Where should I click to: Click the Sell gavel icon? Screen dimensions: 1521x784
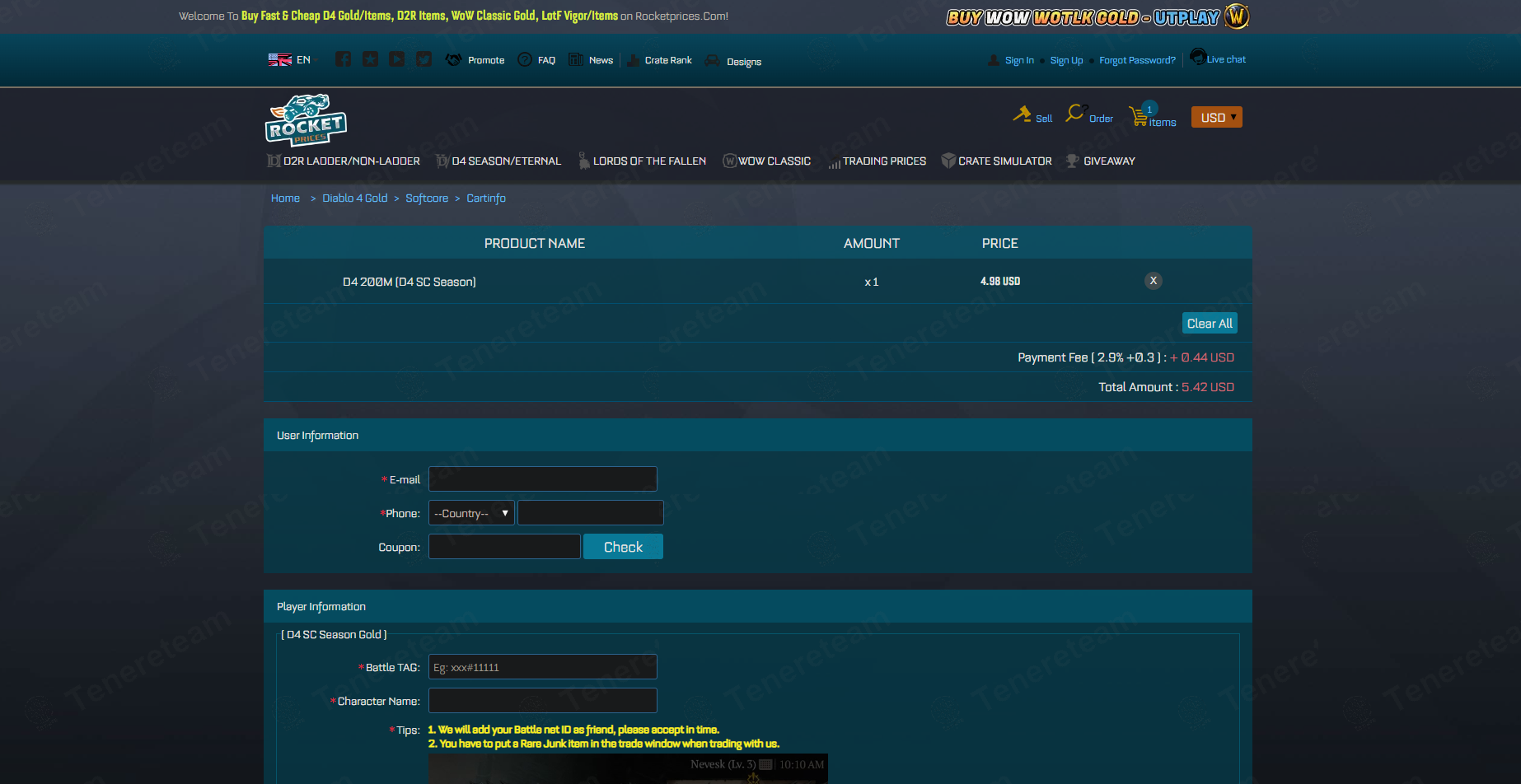[1023, 114]
